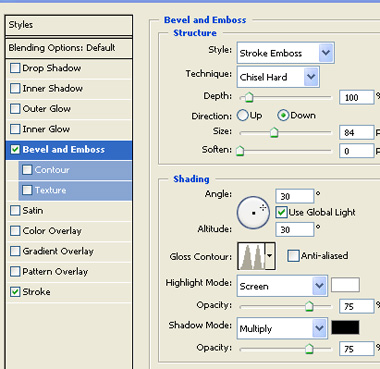Select the Up direction radio button

click(243, 115)
